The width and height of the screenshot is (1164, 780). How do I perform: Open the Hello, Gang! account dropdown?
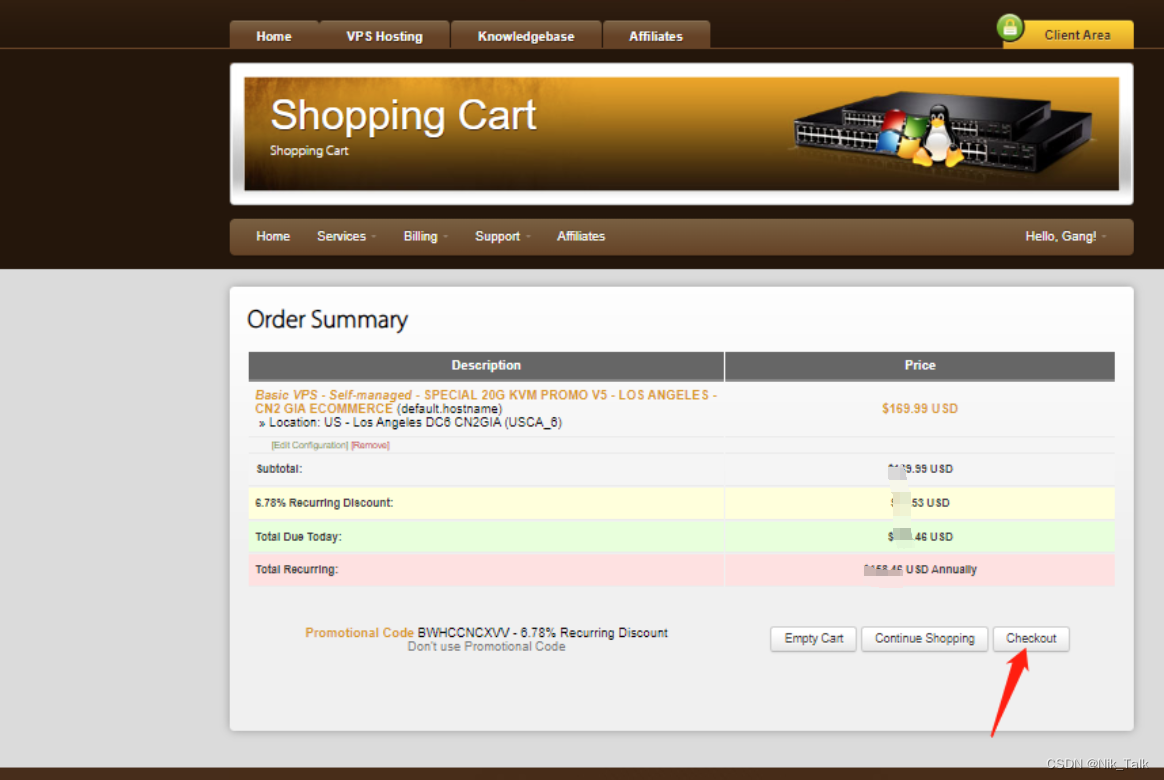point(1065,236)
